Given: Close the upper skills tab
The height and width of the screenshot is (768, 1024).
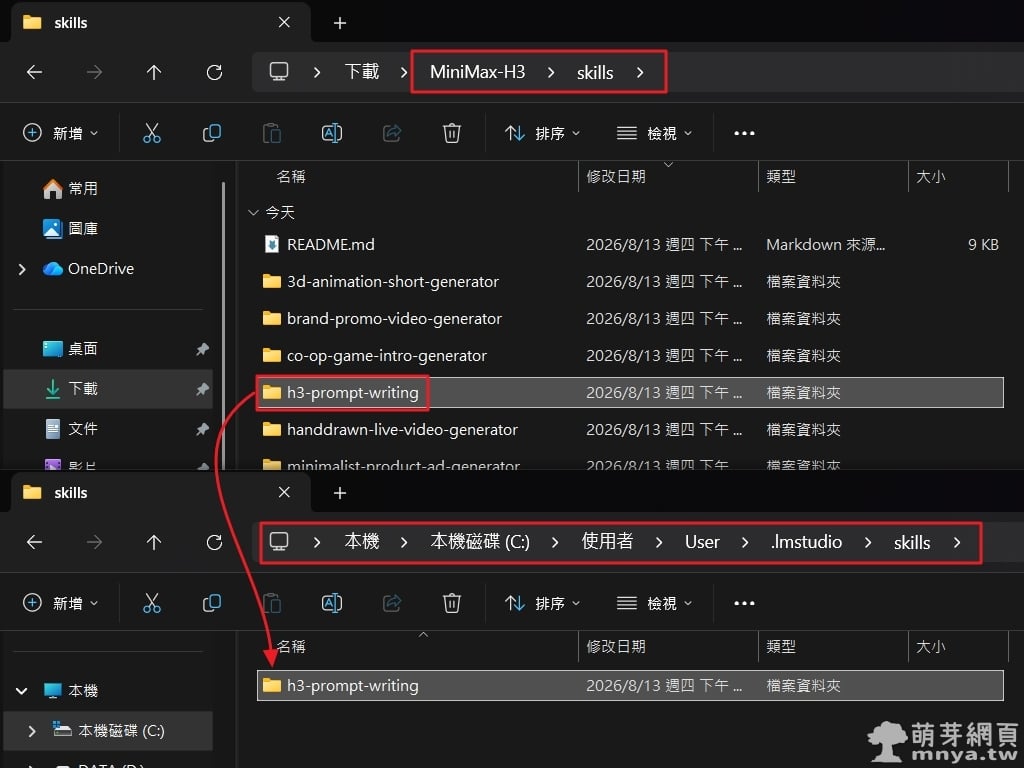Looking at the screenshot, I should 284,22.
